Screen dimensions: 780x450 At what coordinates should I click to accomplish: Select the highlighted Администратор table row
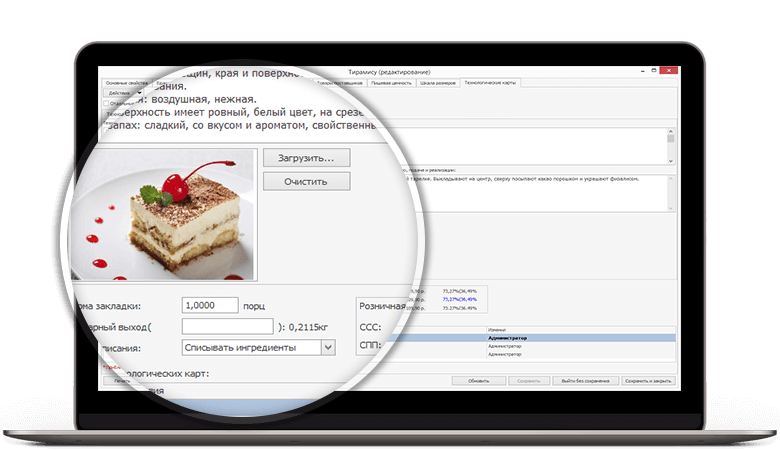580,338
